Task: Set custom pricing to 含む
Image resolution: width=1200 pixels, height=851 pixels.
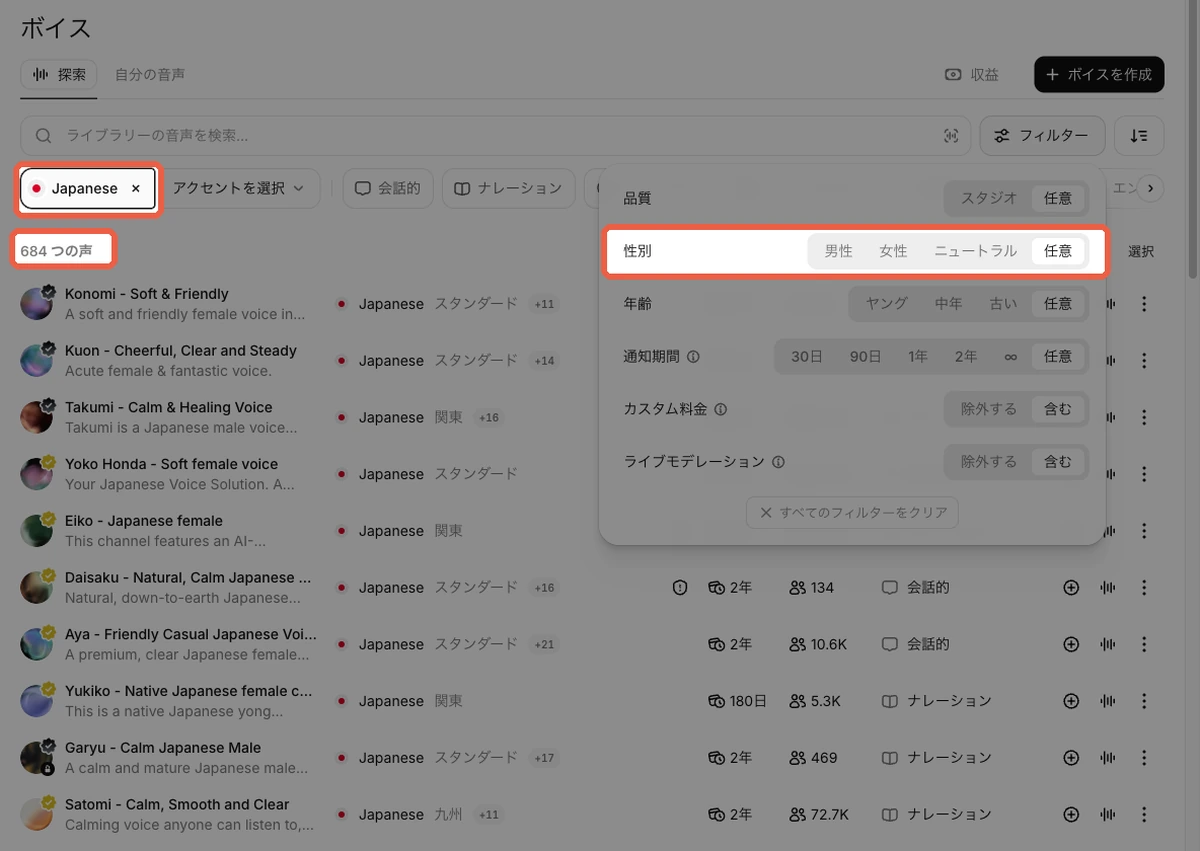Action: click(1058, 409)
